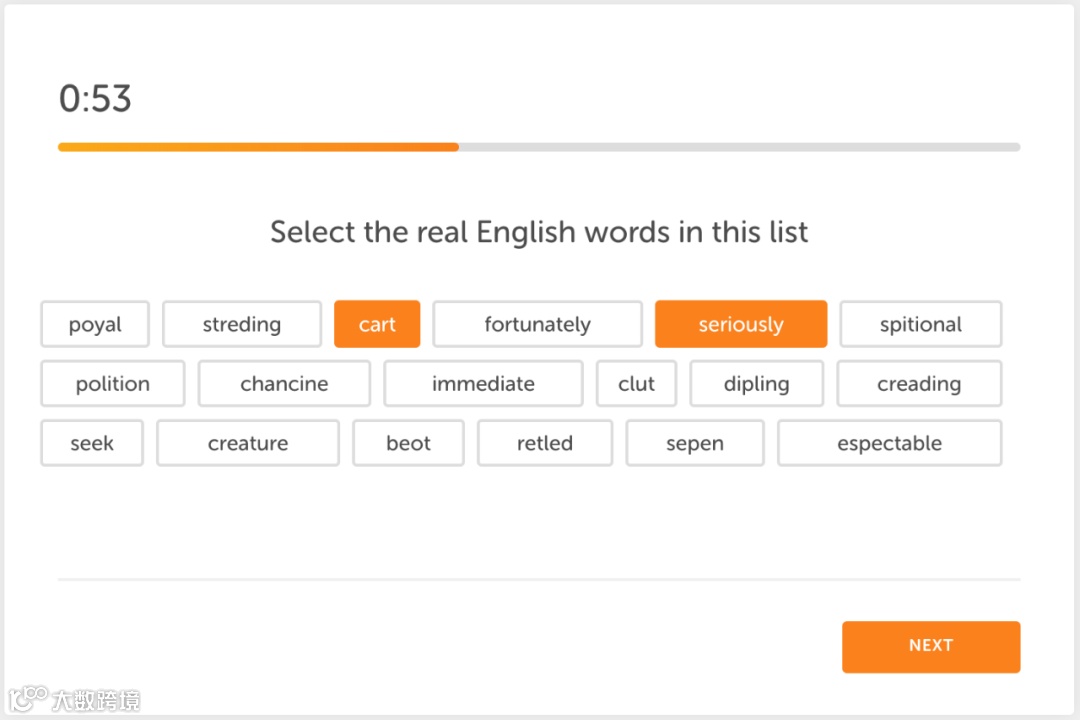
Task: Select the word 'streding'
Action: (x=242, y=324)
